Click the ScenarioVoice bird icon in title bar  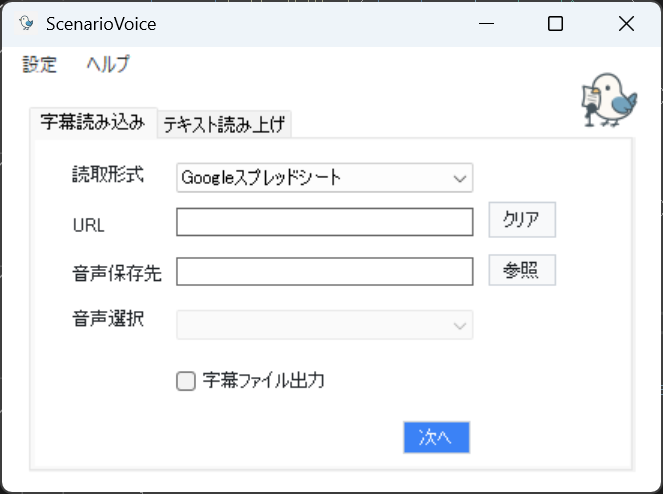(x=26, y=23)
